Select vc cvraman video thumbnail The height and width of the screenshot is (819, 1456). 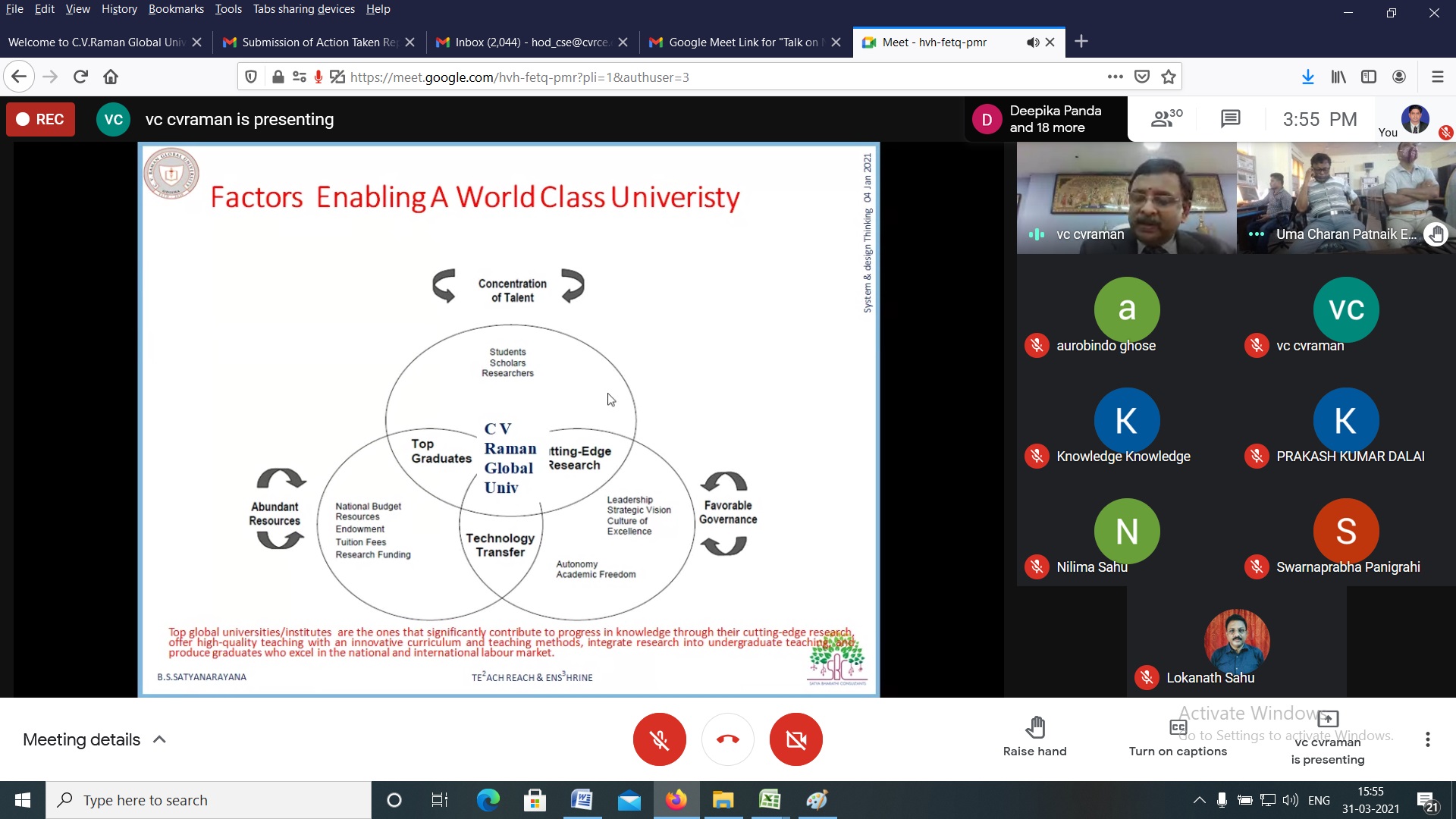tap(1126, 199)
